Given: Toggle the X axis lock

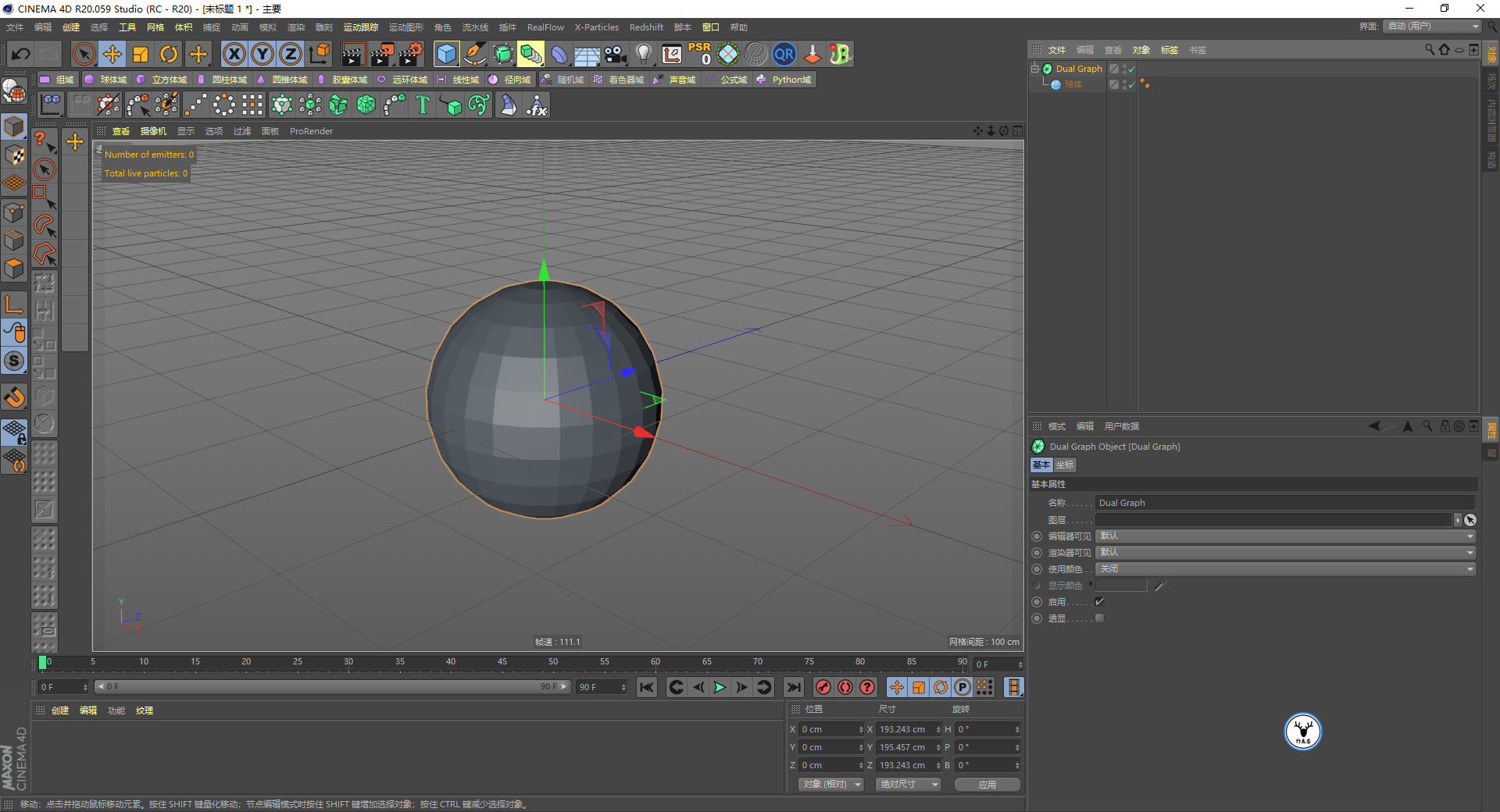Looking at the screenshot, I should coord(234,54).
